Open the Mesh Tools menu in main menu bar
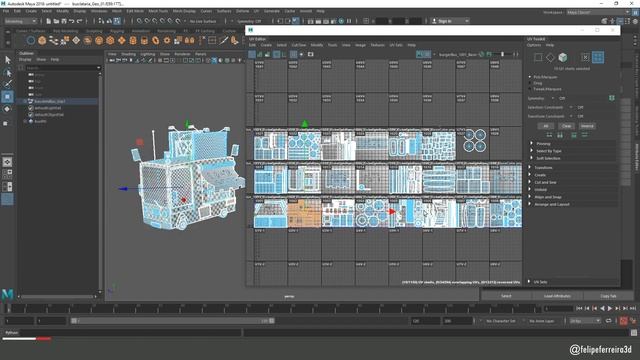640x360 pixels. 158,11
